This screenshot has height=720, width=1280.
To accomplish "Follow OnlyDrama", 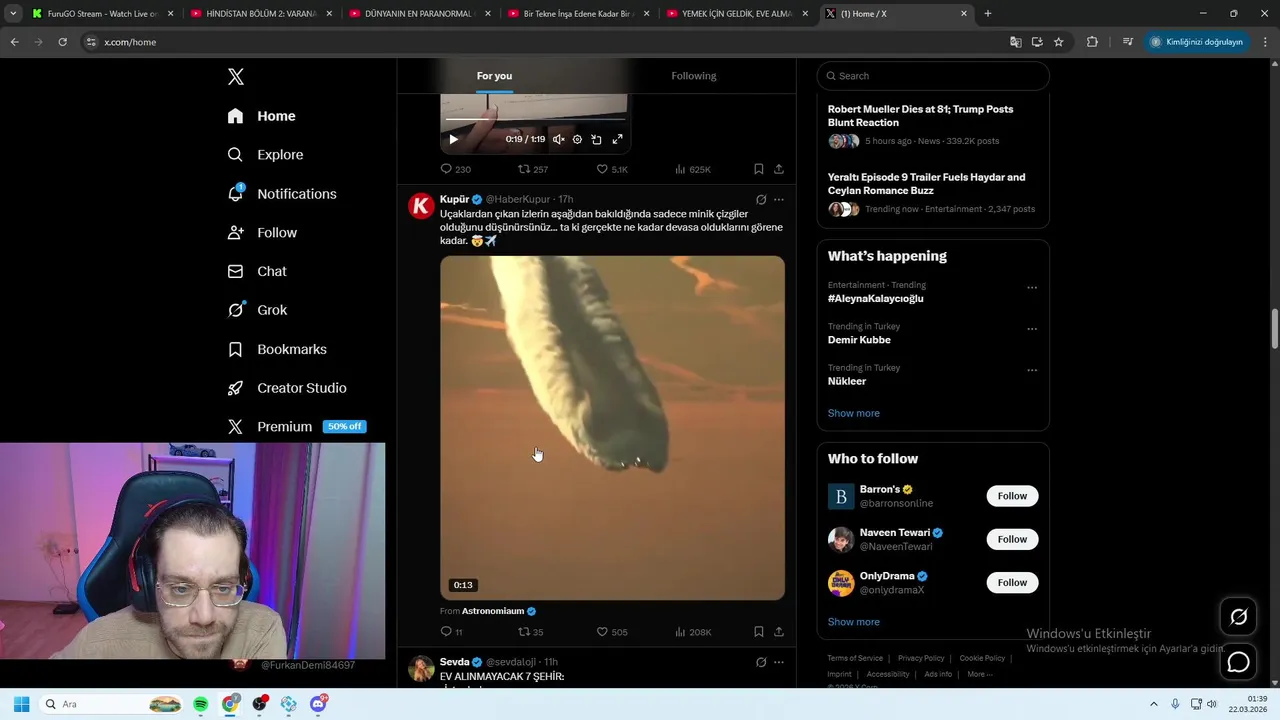I will pos(1012,582).
